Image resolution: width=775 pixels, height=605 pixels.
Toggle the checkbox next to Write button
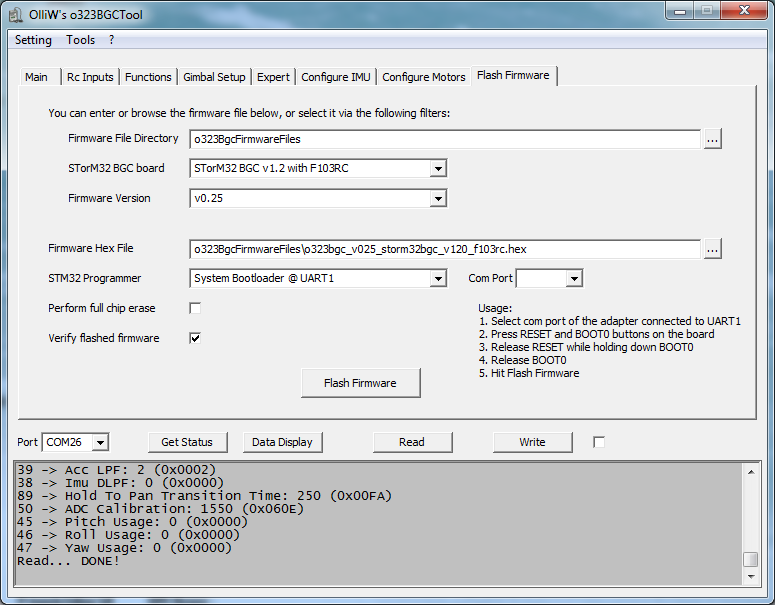point(599,442)
